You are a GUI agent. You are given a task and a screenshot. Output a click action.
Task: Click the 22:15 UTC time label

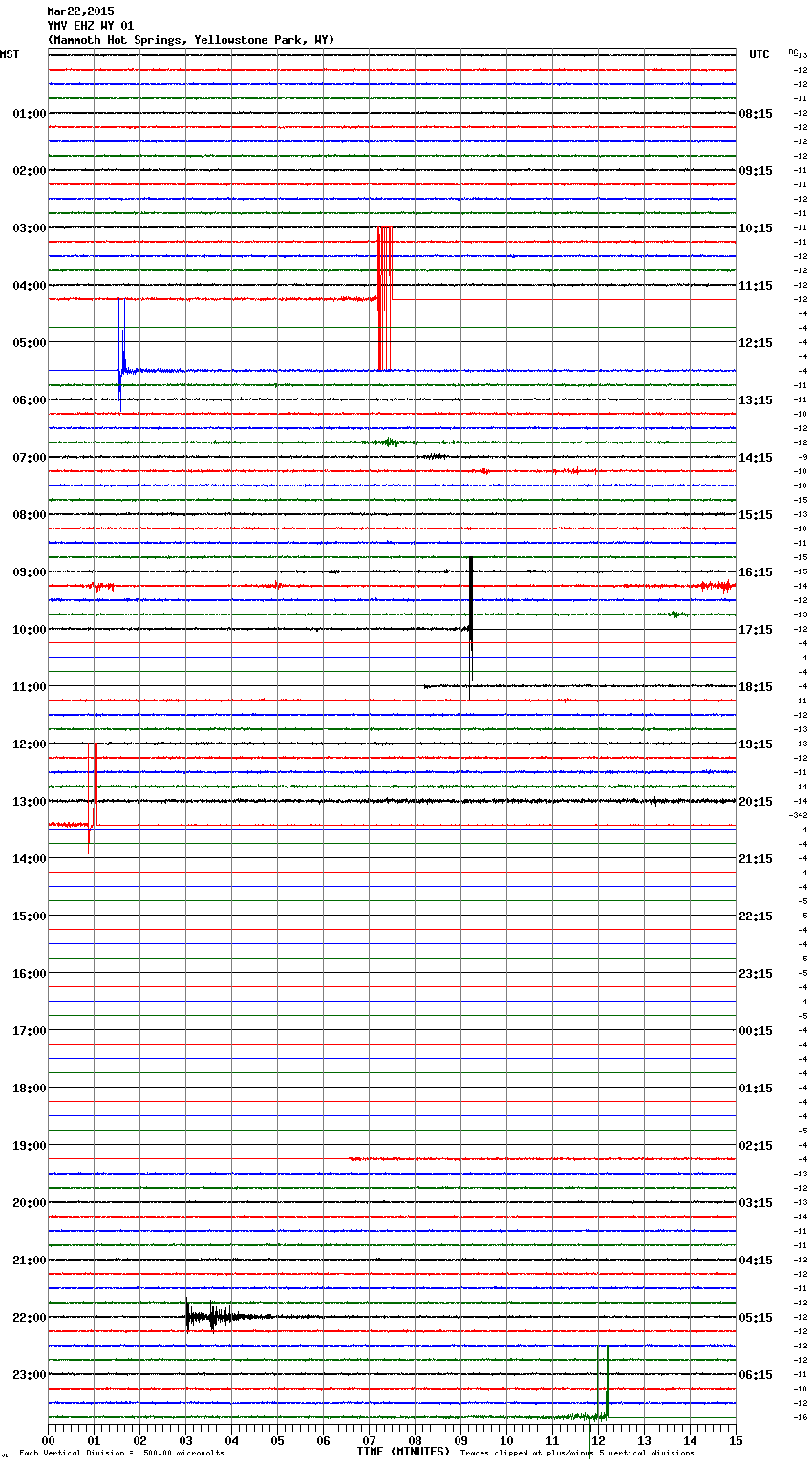756,916
